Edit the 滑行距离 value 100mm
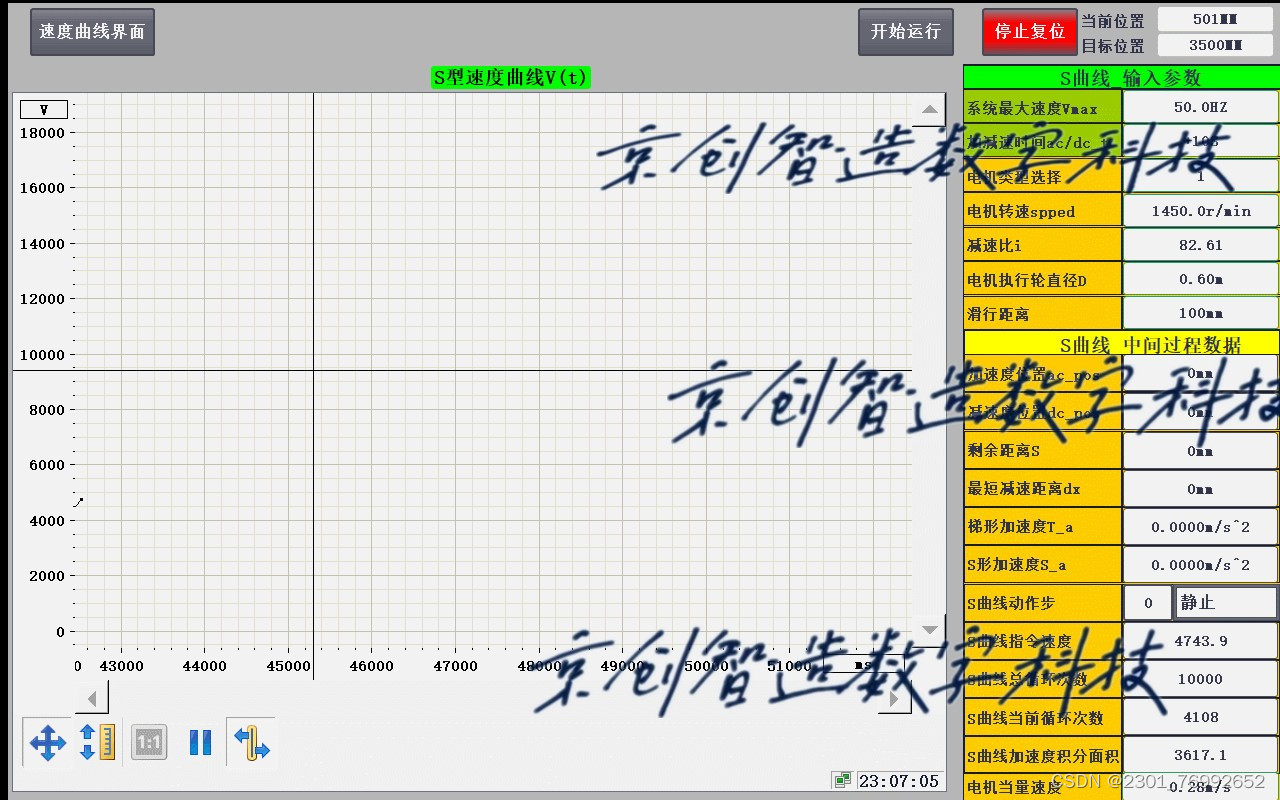 tap(1200, 314)
